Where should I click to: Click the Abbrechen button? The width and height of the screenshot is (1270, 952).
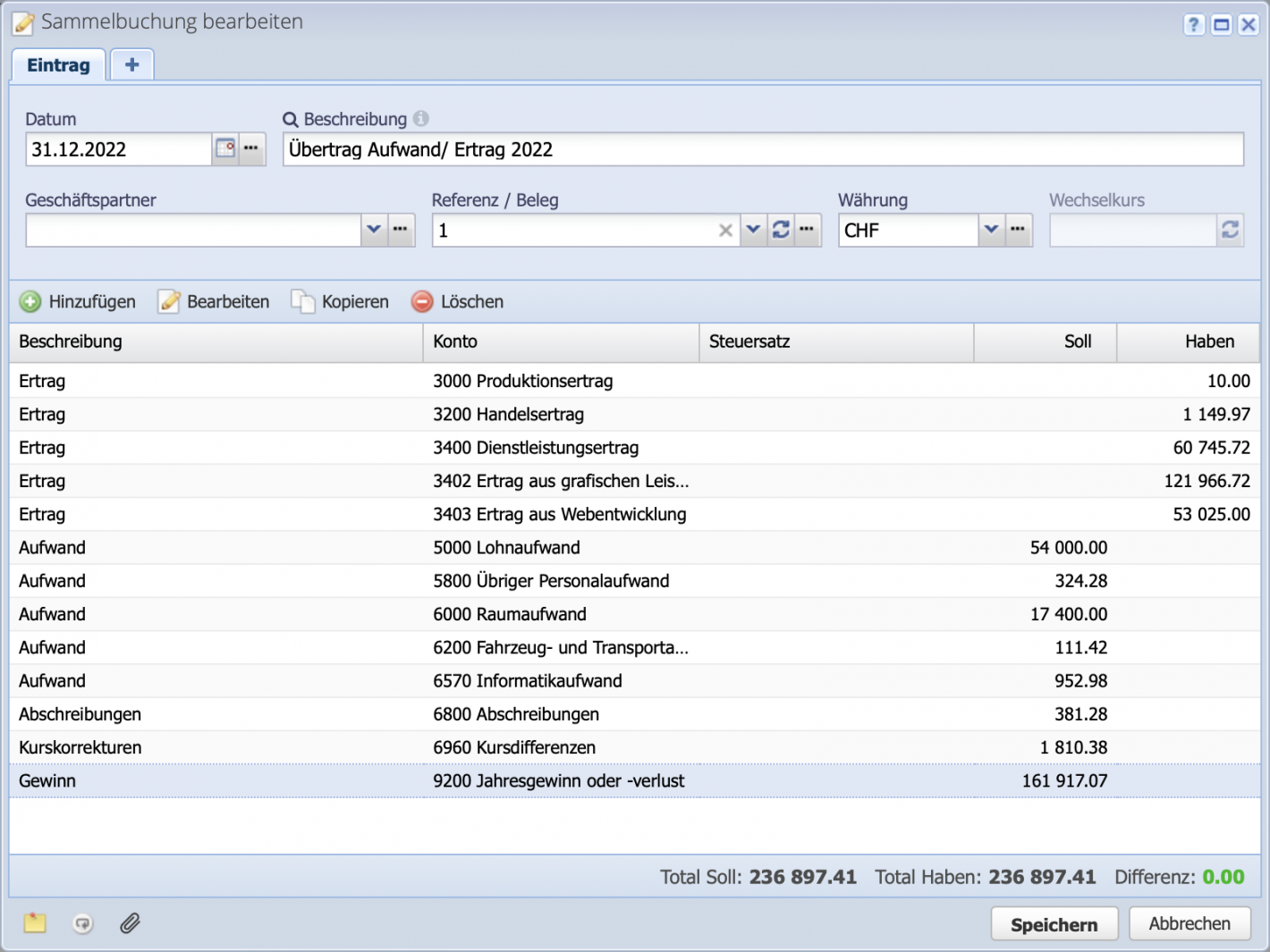pyautogui.click(x=1189, y=923)
